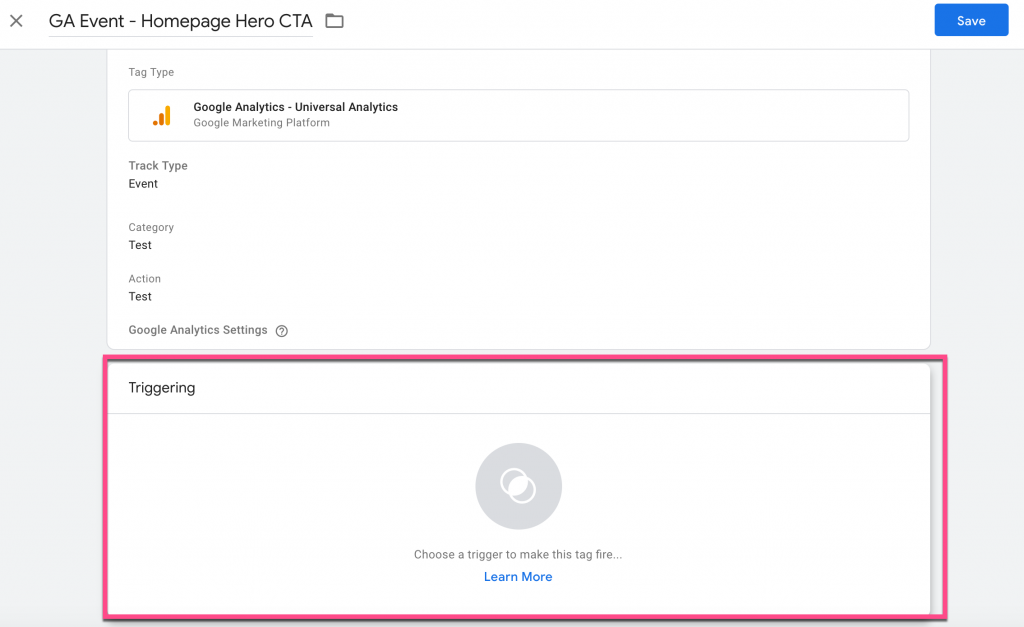Open the folder icon beside the tag name
The width and height of the screenshot is (1024, 627).
point(334,21)
